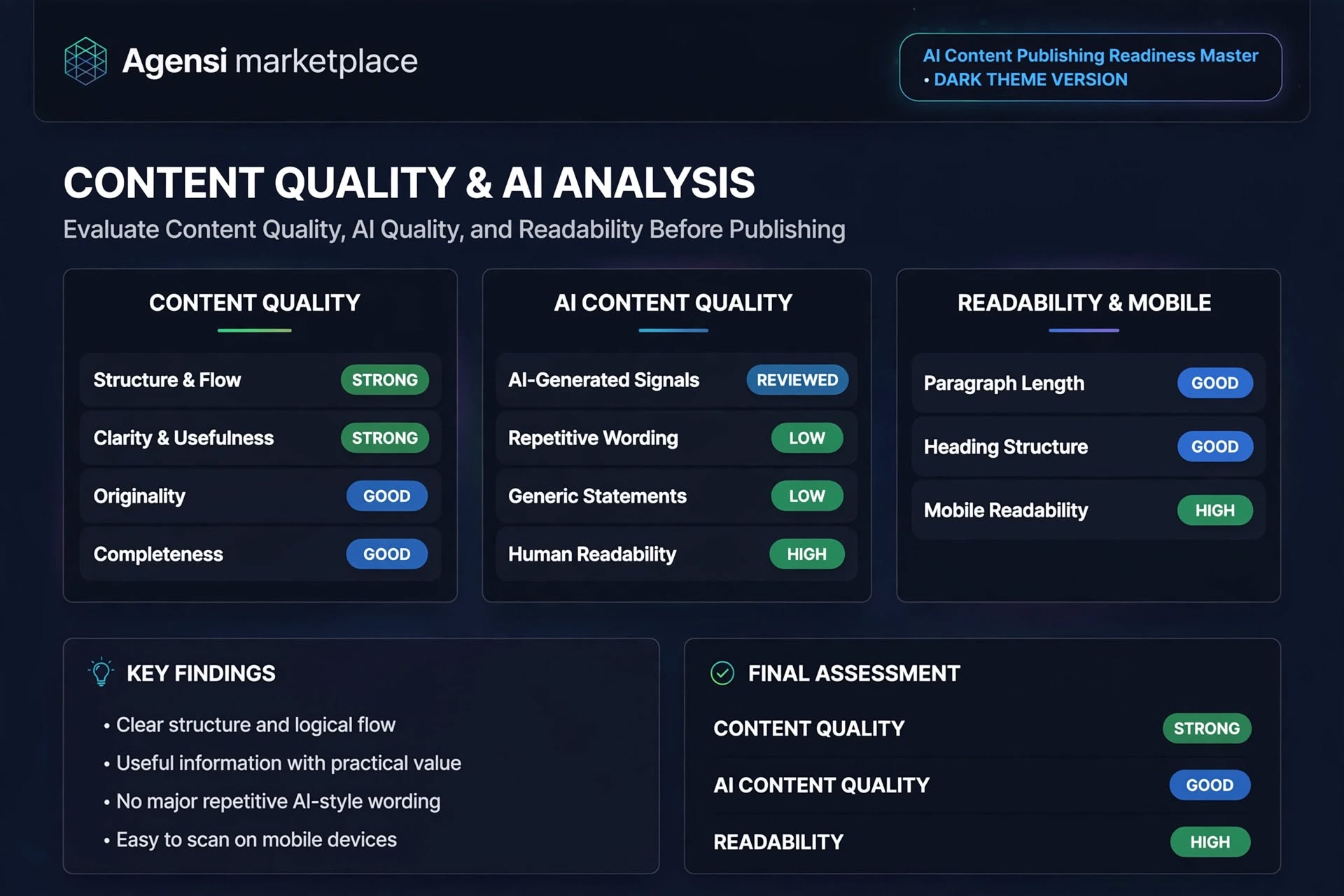Click the AI Content Publishing Readiness Master badge
Image resolution: width=1344 pixels, height=896 pixels.
click(1091, 67)
